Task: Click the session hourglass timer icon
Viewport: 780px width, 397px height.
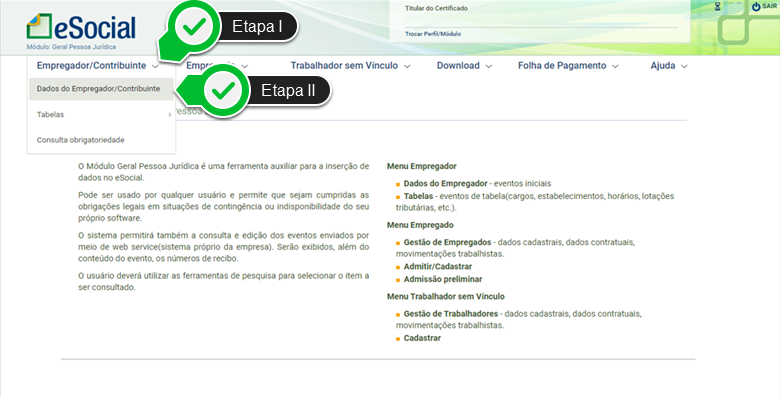Action: click(717, 6)
